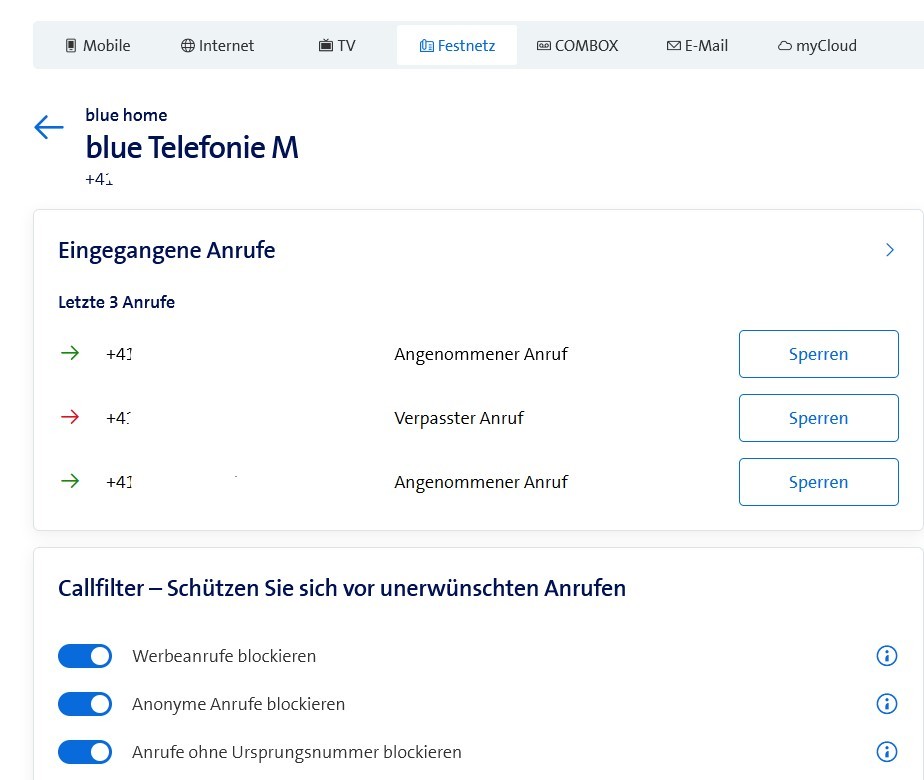Viewport: 924px width, 780px height.
Task: Switch to the Mobile tab
Action: tap(98, 46)
